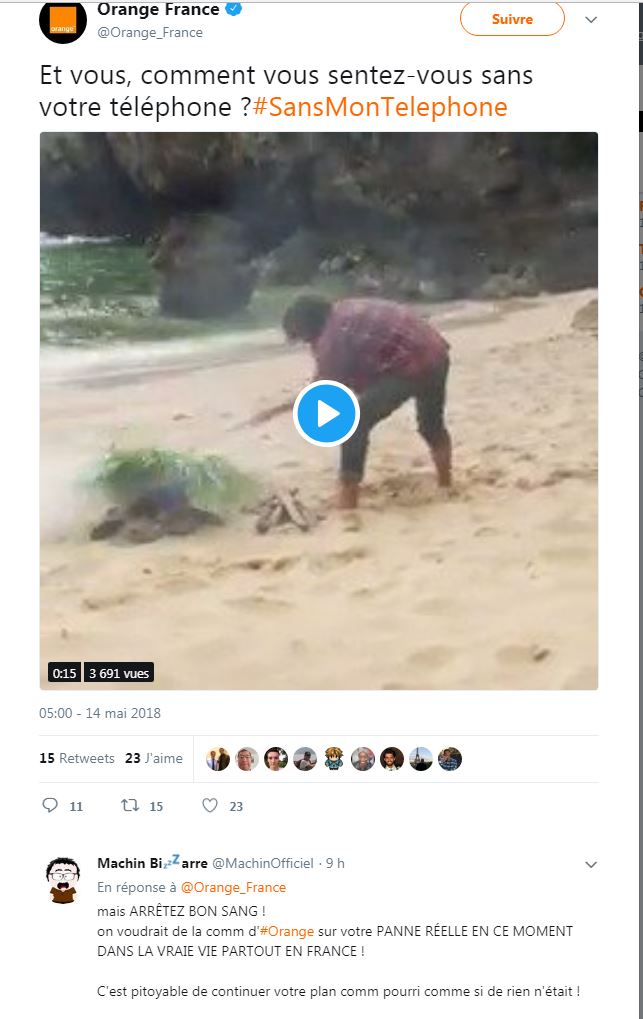Click the verified badge next to Orange France

[x=234, y=10]
